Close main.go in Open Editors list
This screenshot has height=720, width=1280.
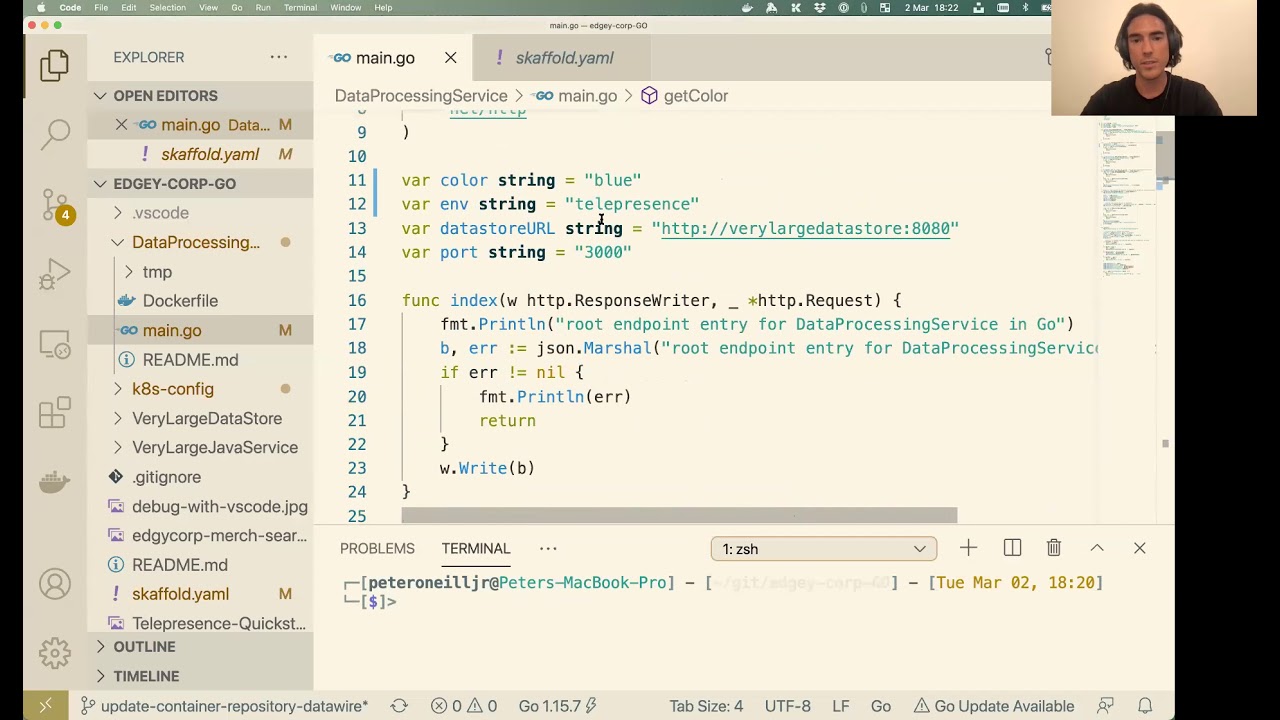pyautogui.click(x=121, y=125)
